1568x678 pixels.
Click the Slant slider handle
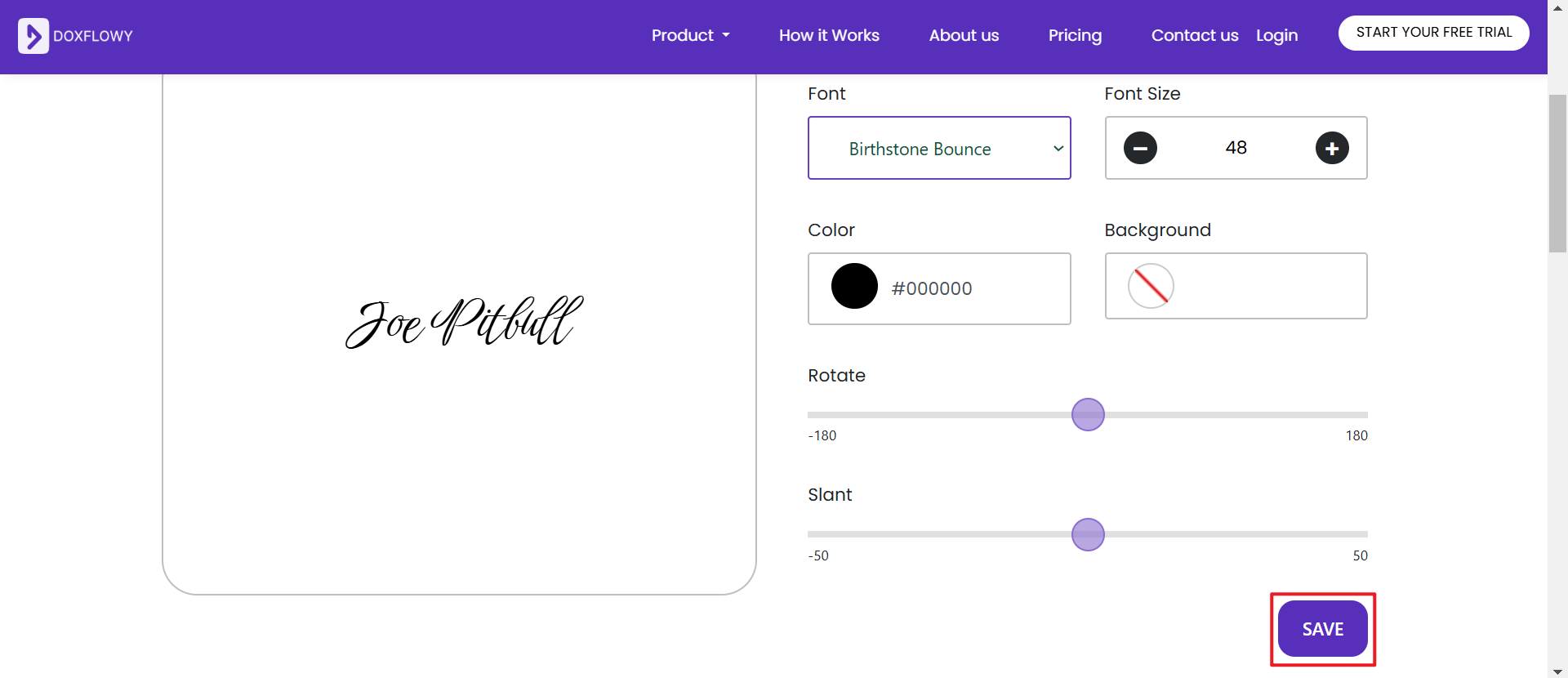(x=1088, y=535)
